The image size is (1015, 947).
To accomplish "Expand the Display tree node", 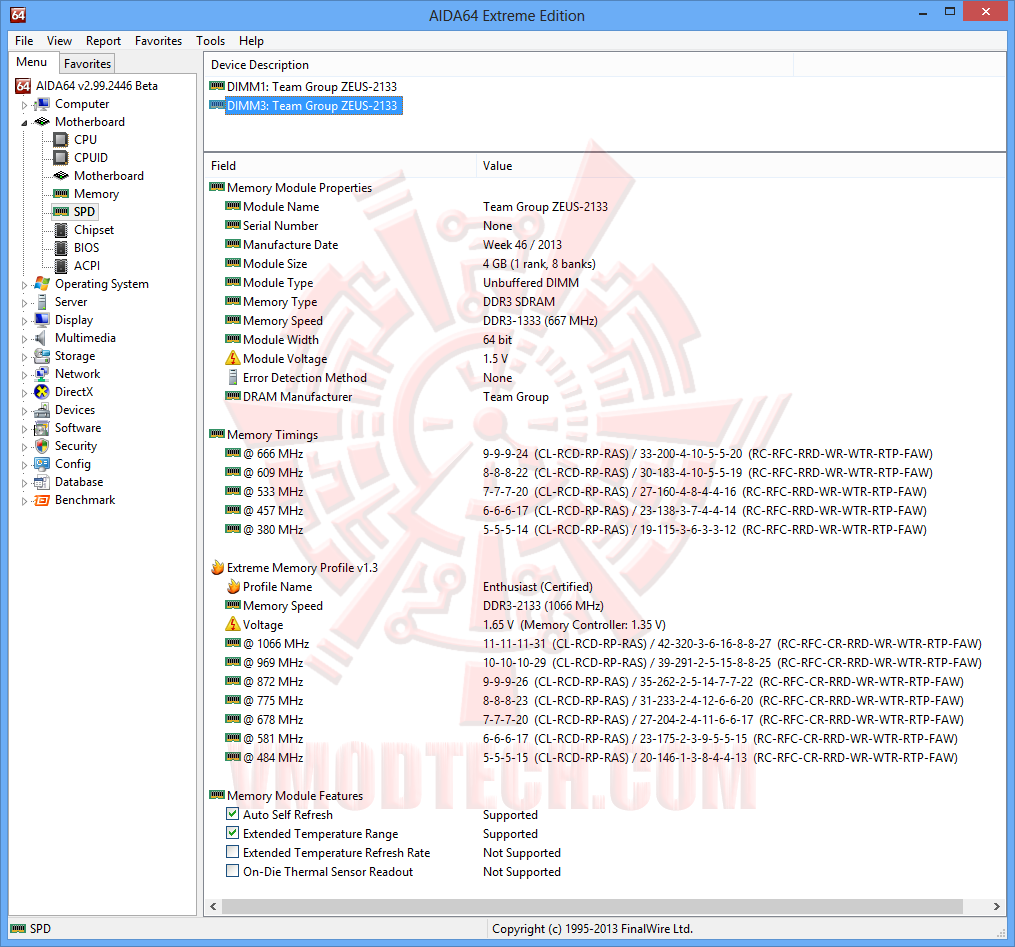I will click(x=25, y=321).
